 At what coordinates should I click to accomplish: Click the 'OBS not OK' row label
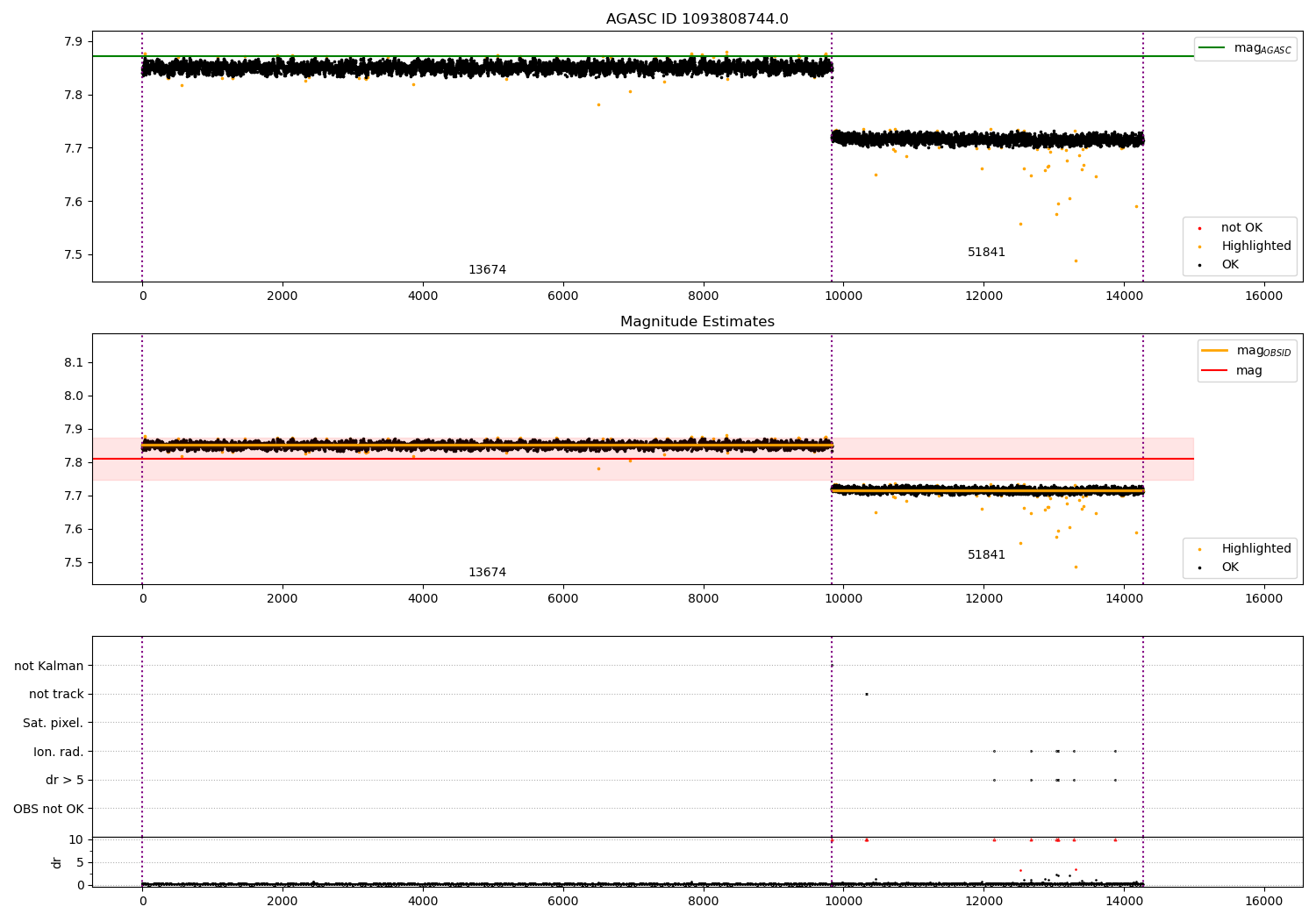click(x=48, y=810)
